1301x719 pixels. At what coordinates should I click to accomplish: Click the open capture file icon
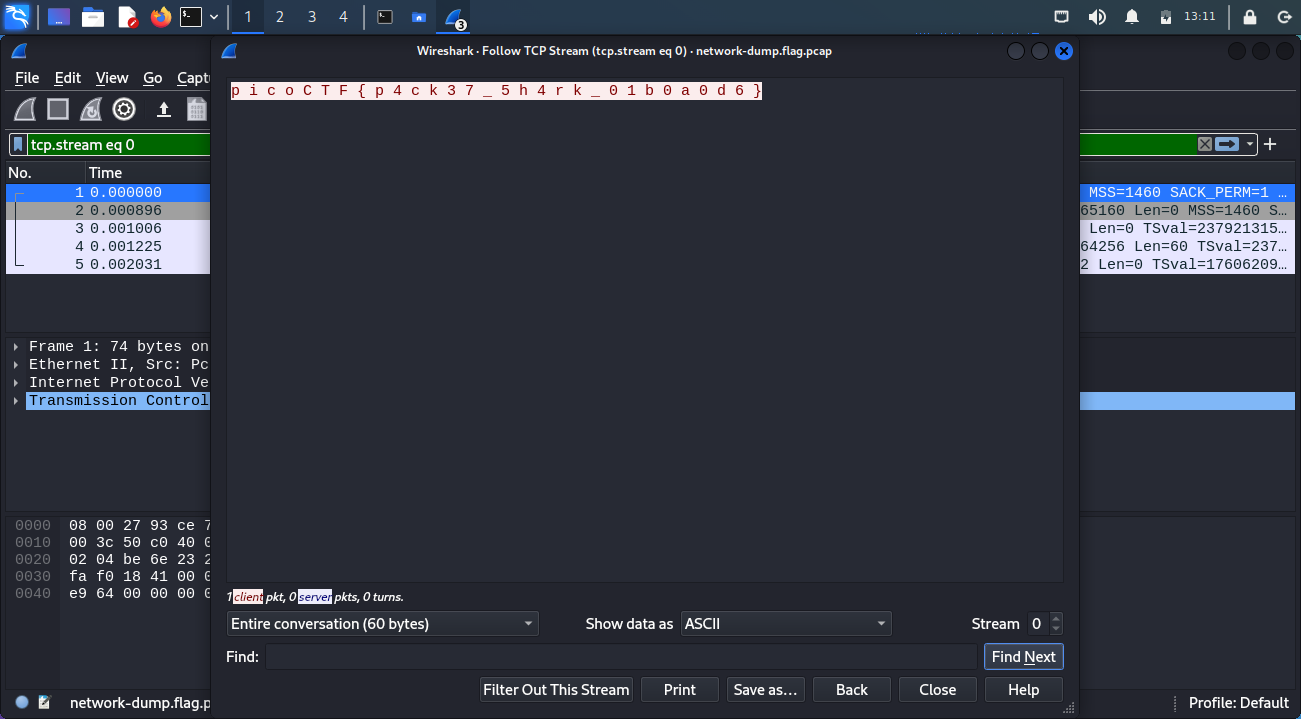tap(164, 109)
